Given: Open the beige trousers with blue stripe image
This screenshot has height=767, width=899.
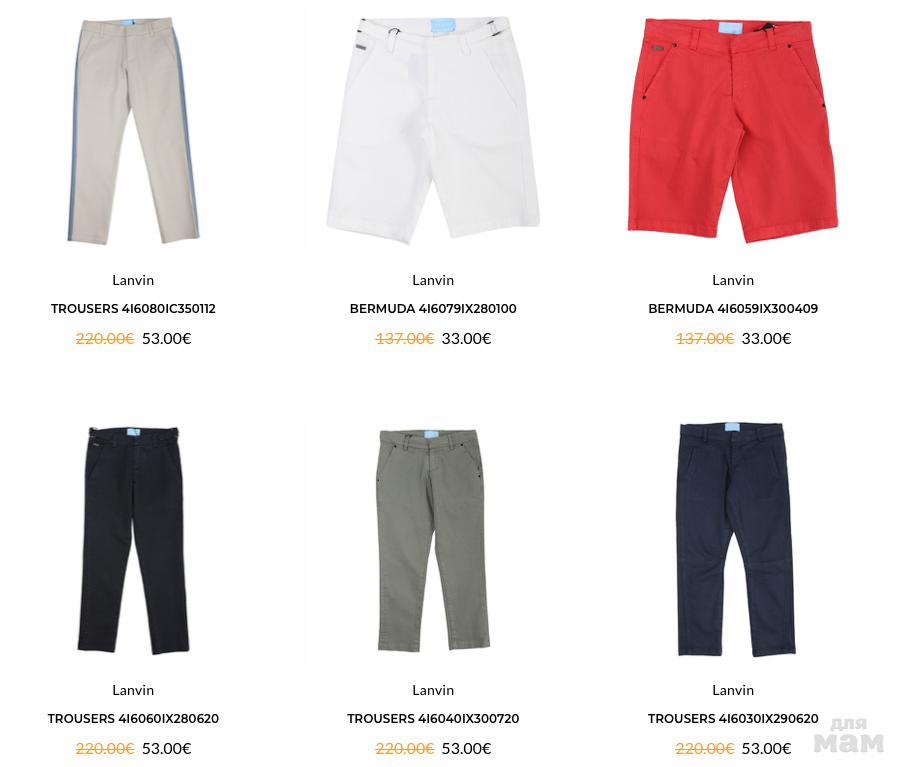Looking at the screenshot, I should [133, 131].
